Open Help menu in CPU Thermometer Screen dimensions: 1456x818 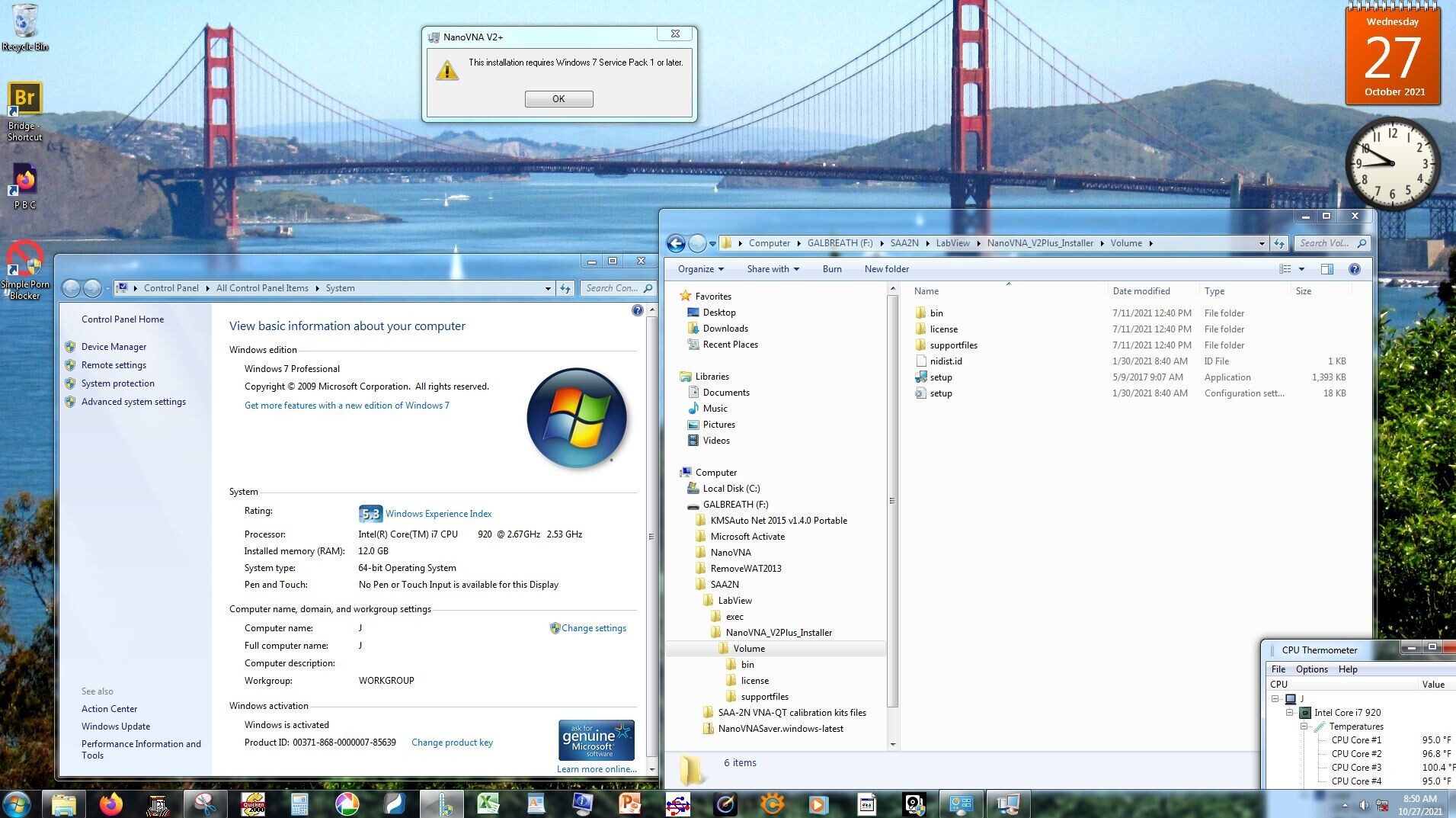[x=1347, y=669]
